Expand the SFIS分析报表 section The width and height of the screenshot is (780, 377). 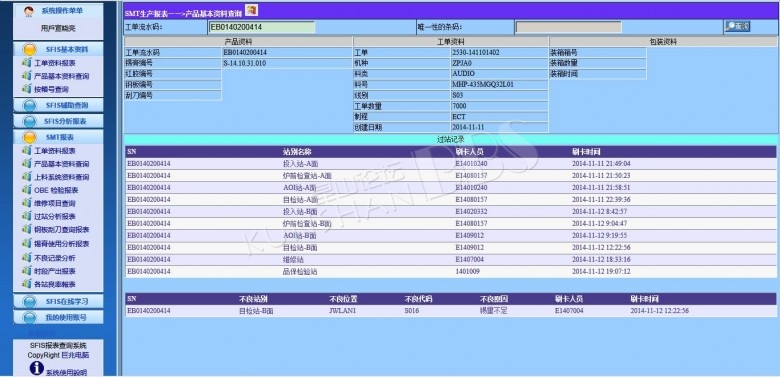point(58,121)
